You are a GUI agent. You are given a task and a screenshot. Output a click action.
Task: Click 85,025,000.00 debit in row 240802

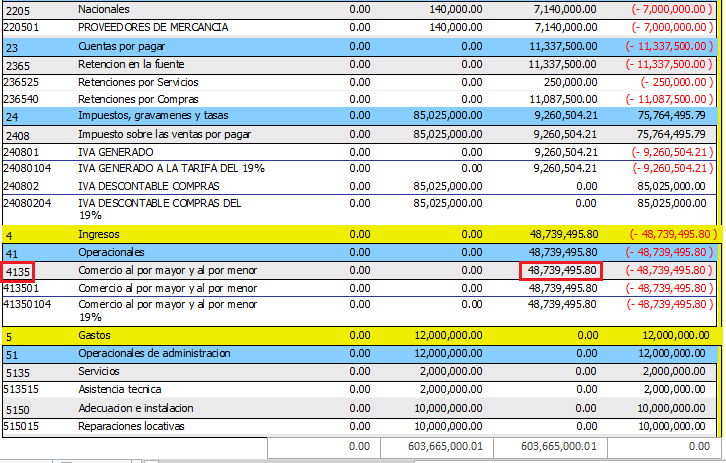pos(448,186)
